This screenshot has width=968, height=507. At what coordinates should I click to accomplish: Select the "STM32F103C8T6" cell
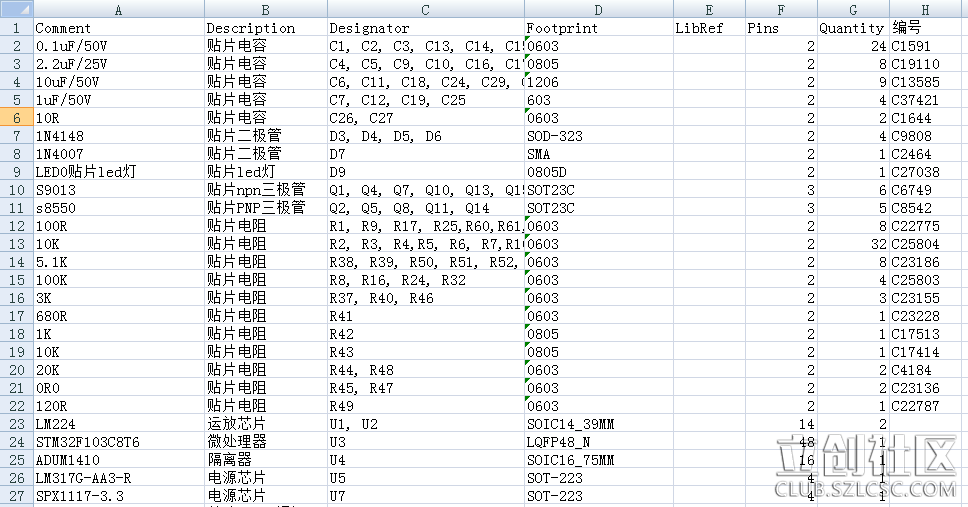118,442
